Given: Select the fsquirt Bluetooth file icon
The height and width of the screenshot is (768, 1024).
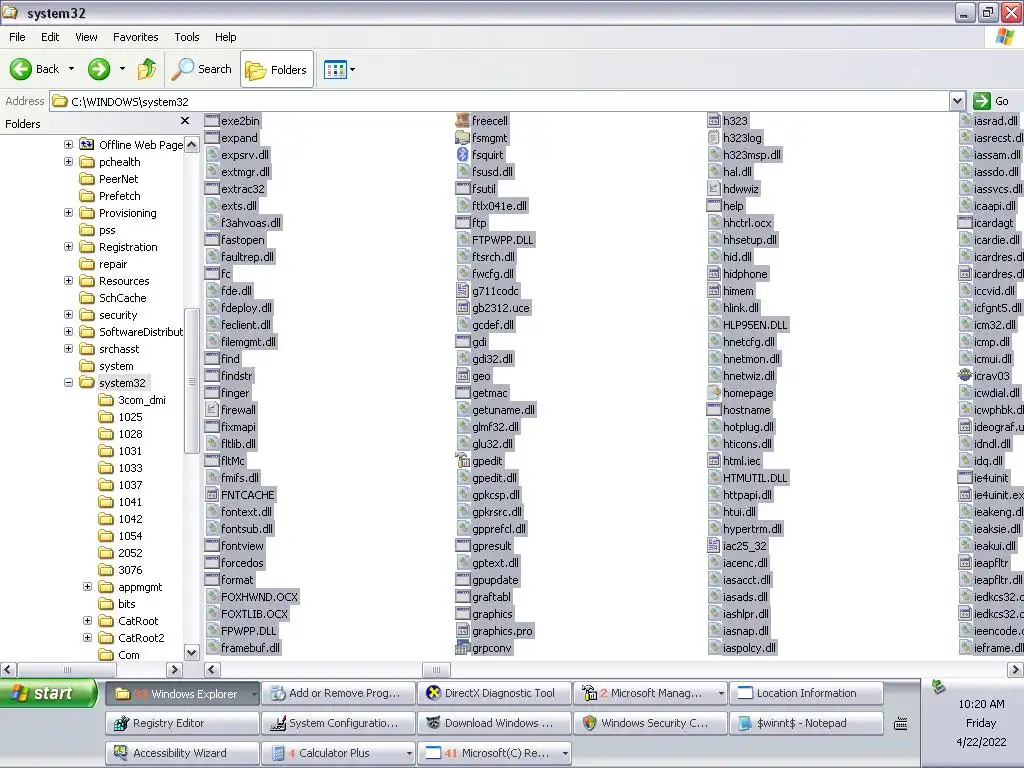Looking at the screenshot, I should pyautogui.click(x=462, y=154).
